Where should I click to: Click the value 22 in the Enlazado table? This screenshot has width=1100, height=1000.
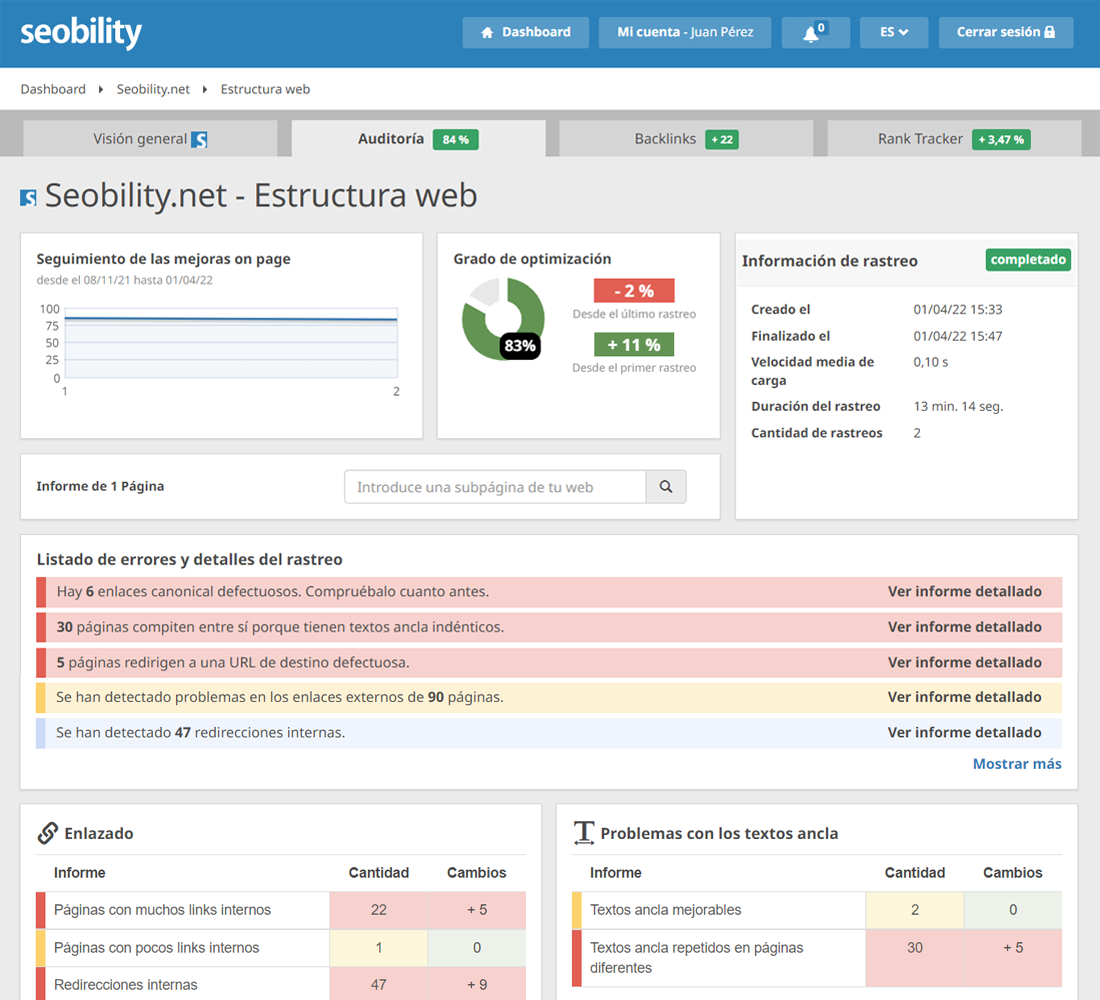coord(379,910)
